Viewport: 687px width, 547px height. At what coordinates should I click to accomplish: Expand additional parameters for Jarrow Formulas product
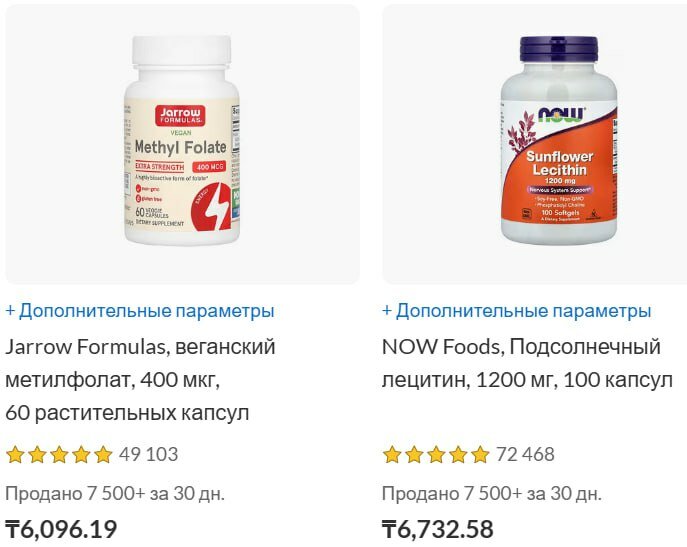pos(140,311)
